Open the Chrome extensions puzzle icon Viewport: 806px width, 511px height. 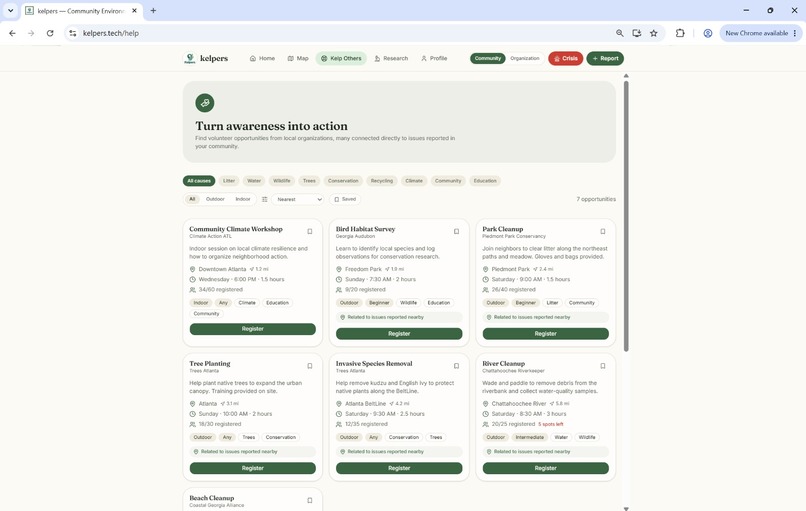click(x=680, y=33)
